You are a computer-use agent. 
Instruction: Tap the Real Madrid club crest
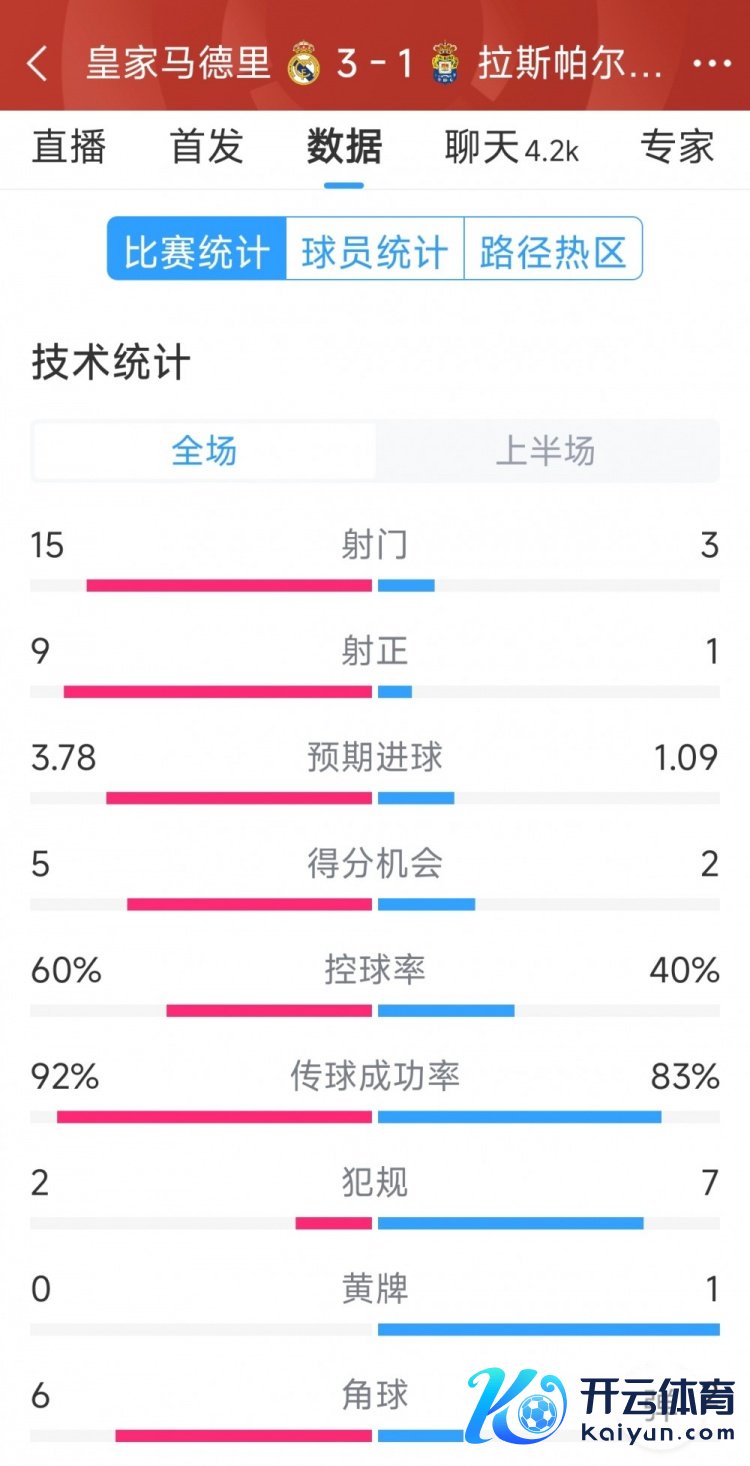pyautogui.click(x=303, y=64)
